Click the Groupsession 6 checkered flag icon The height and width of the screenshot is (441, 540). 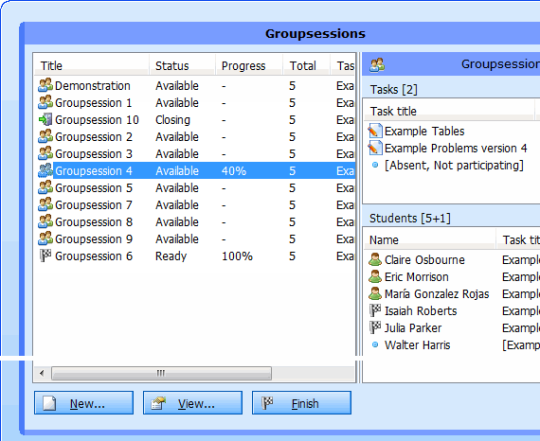(45, 256)
